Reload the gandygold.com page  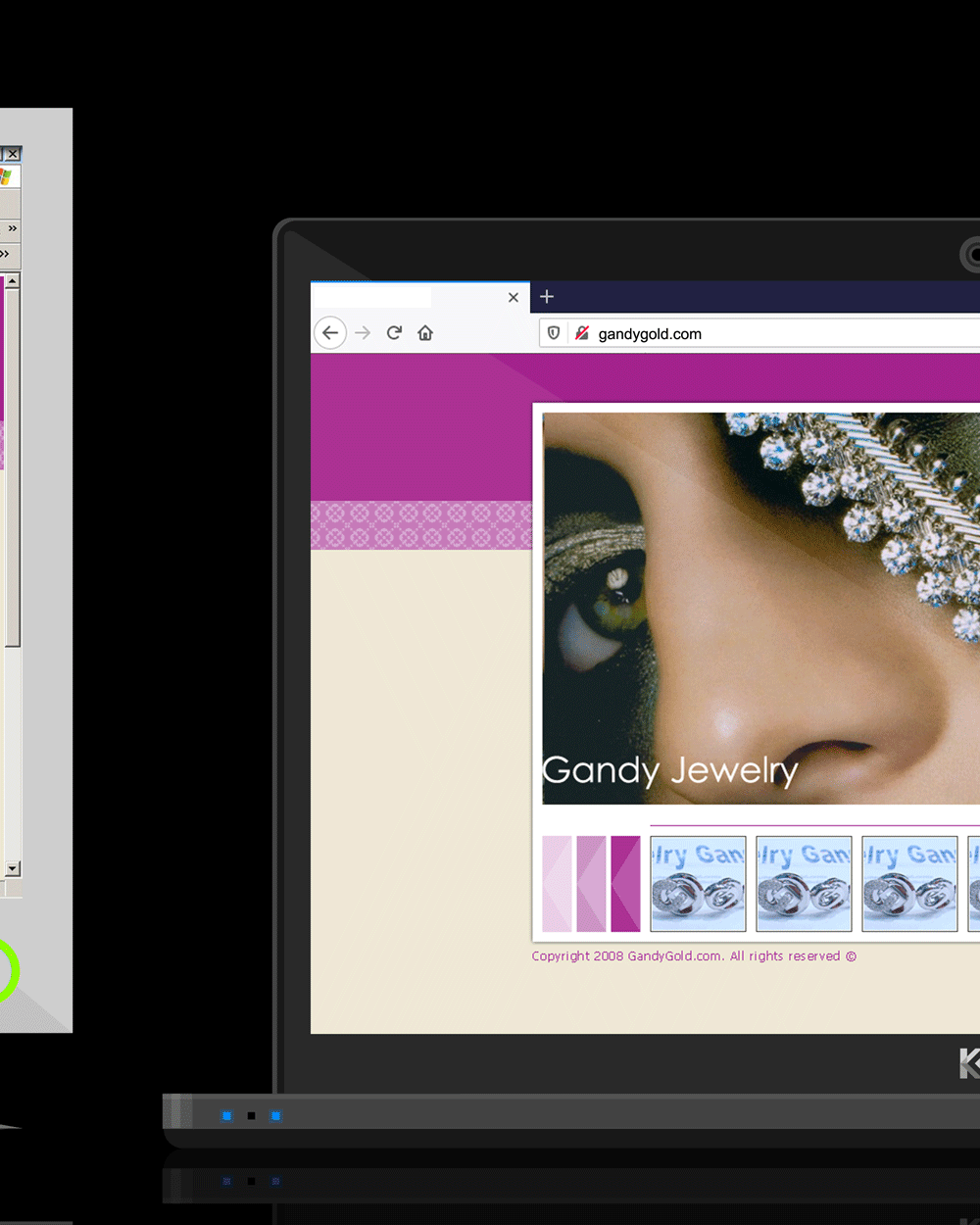(x=394, y=333)
